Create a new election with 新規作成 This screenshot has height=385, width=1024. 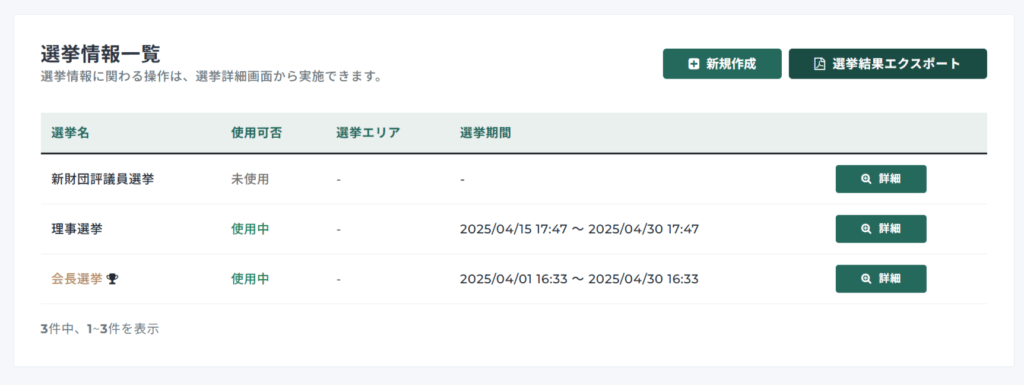[722, 64]
